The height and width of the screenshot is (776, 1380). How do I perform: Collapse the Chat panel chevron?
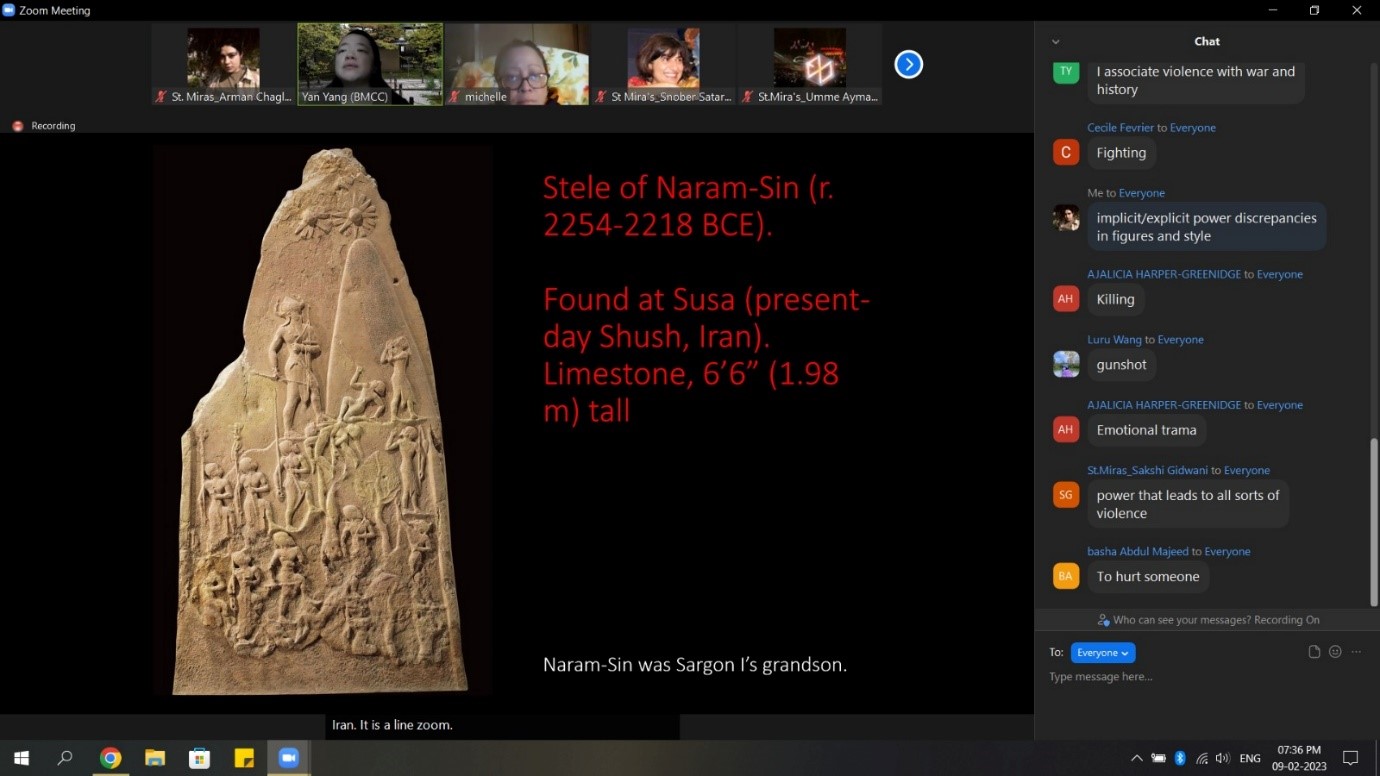[x=1055, y=42]
